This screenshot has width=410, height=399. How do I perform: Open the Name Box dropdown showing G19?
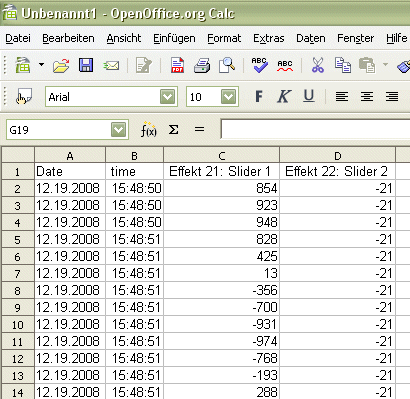click(119, 129)
